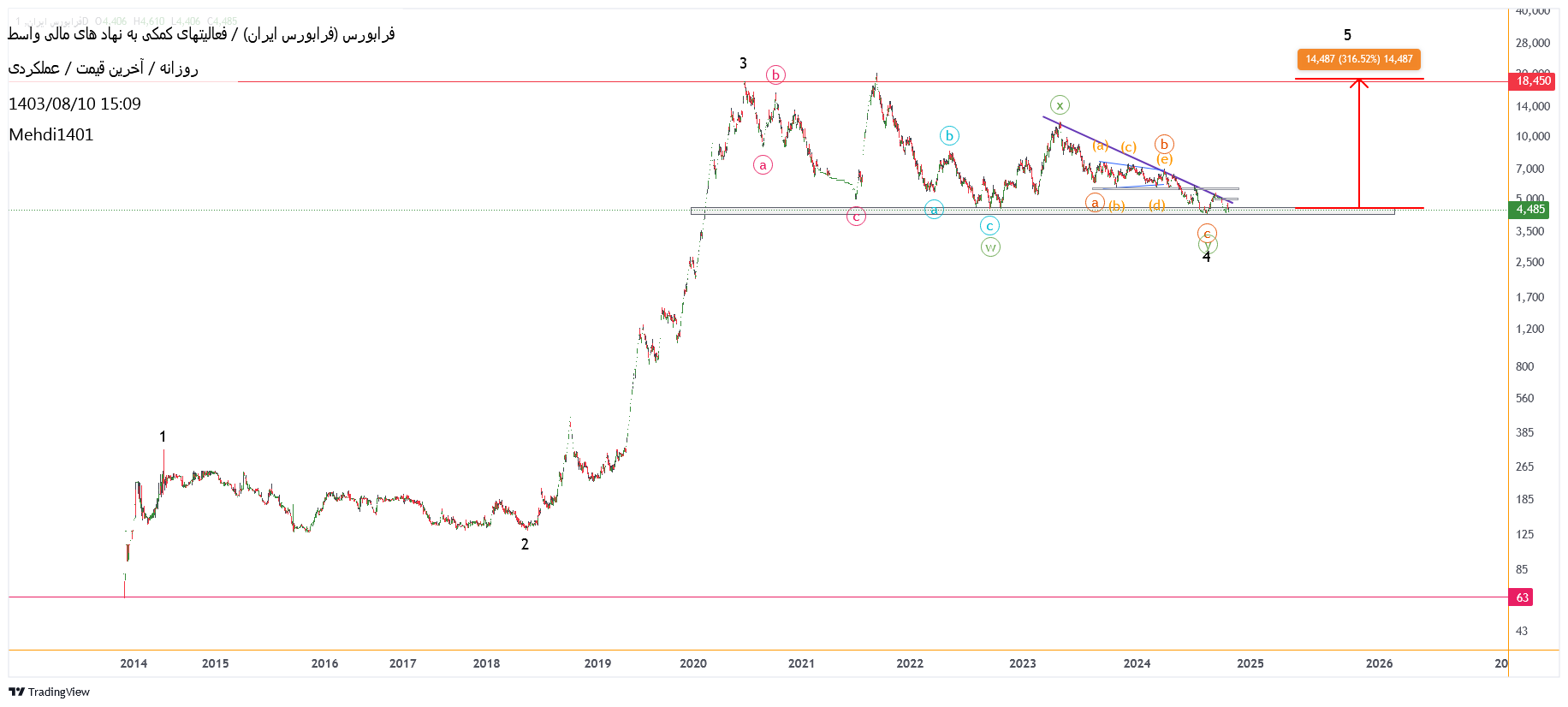This screenshot has width=1568, height=707.
Task: Click the green 4,485 current price tag
Action: coord(1529,210)
